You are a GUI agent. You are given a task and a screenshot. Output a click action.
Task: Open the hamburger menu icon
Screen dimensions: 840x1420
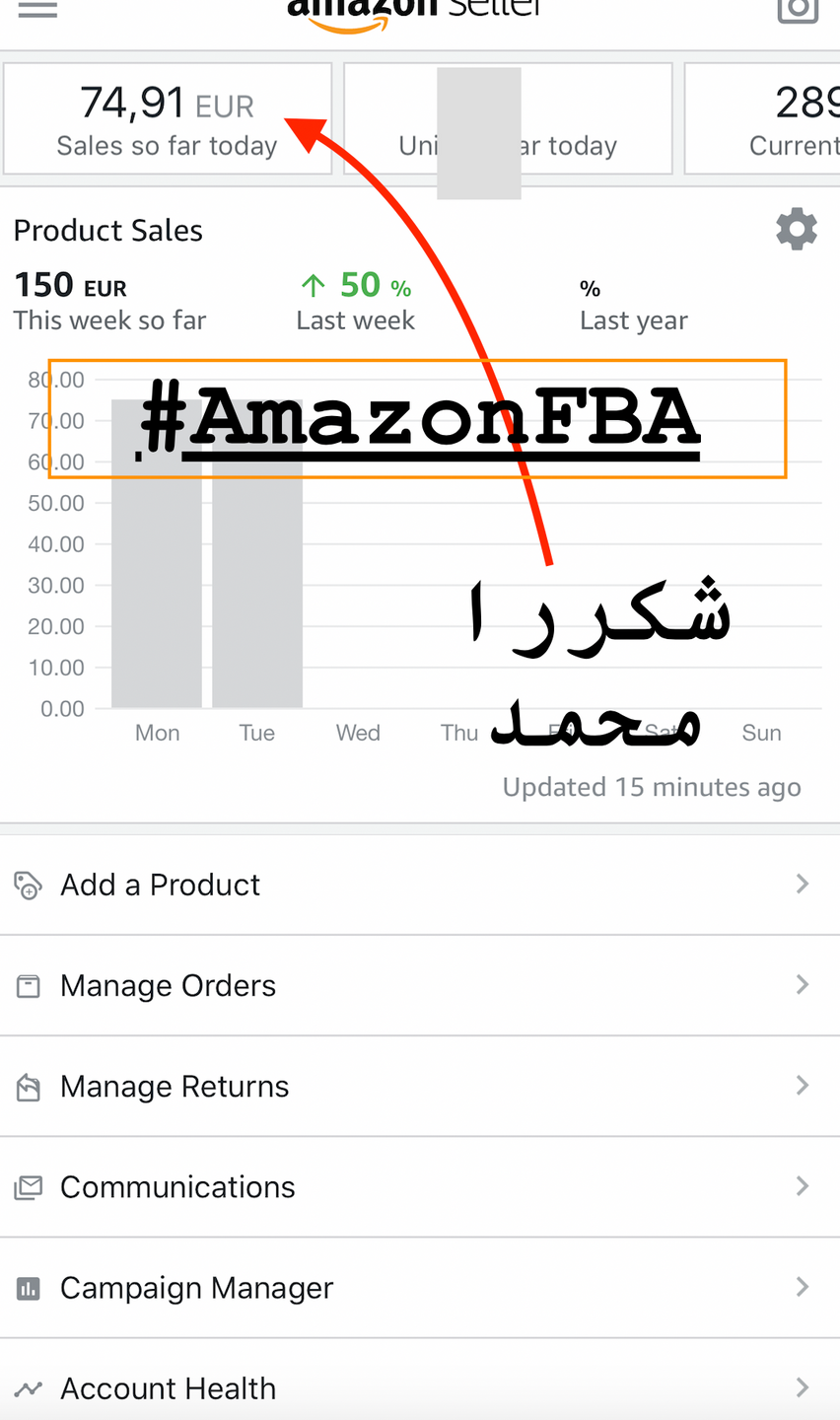pos(37,10)
